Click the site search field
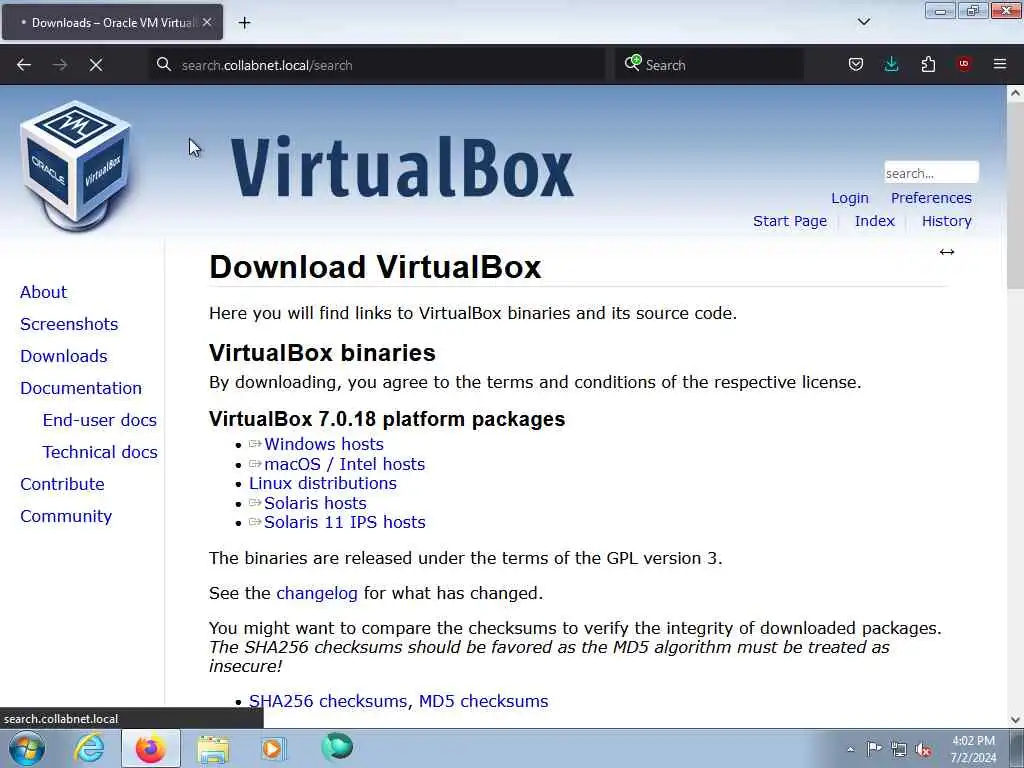This screenshot has width=1024, height=768. [x=931, y=173]
